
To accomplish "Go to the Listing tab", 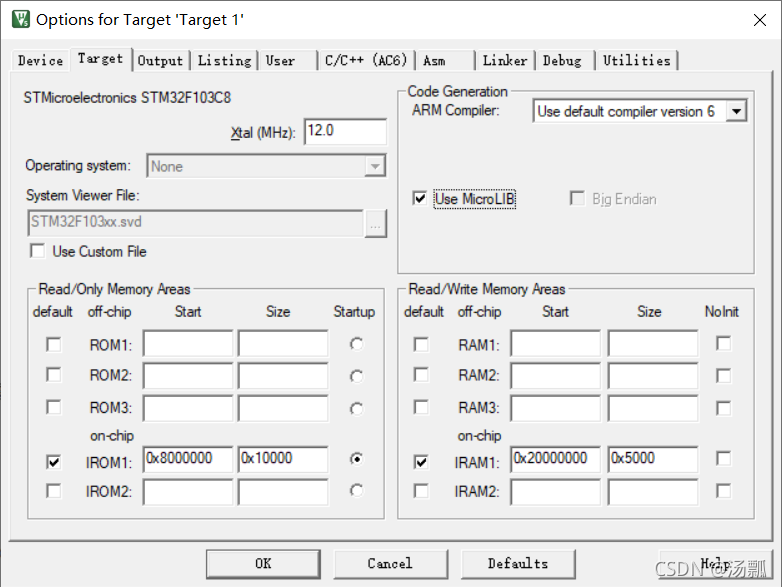I will [x=224, y=60].
